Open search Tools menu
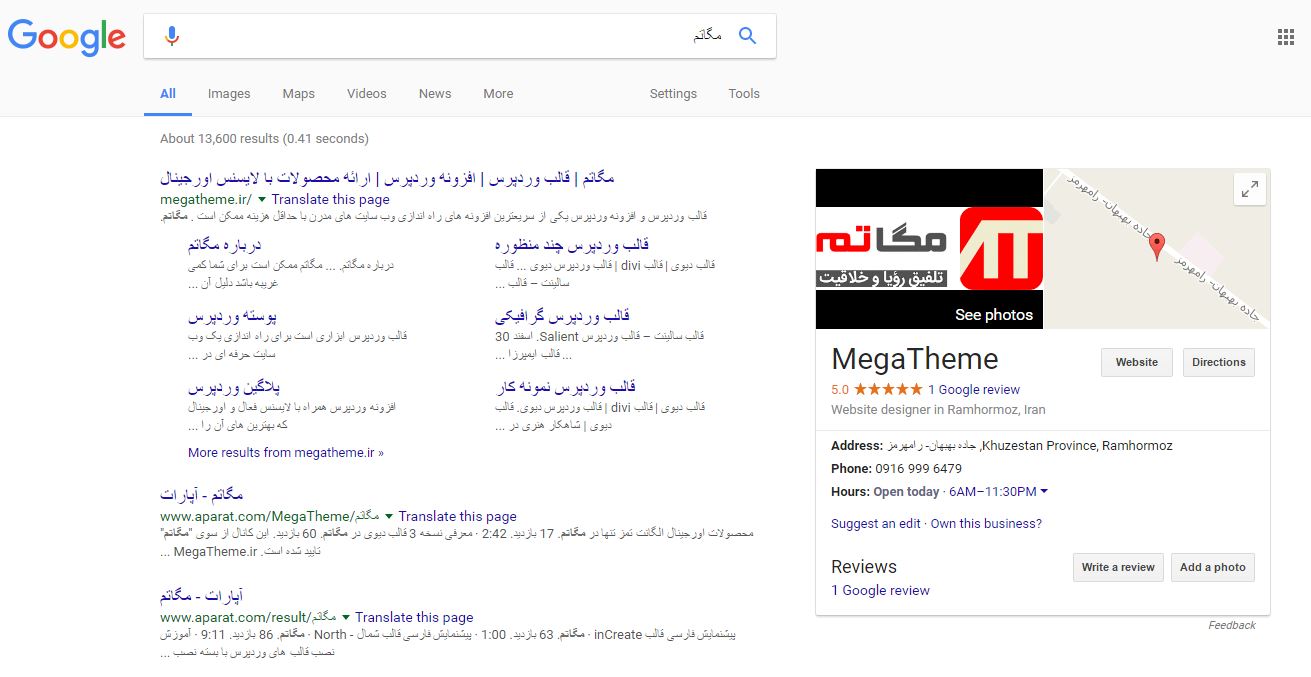The height and width of the screenshot is (677, 1311). point(744,94)
